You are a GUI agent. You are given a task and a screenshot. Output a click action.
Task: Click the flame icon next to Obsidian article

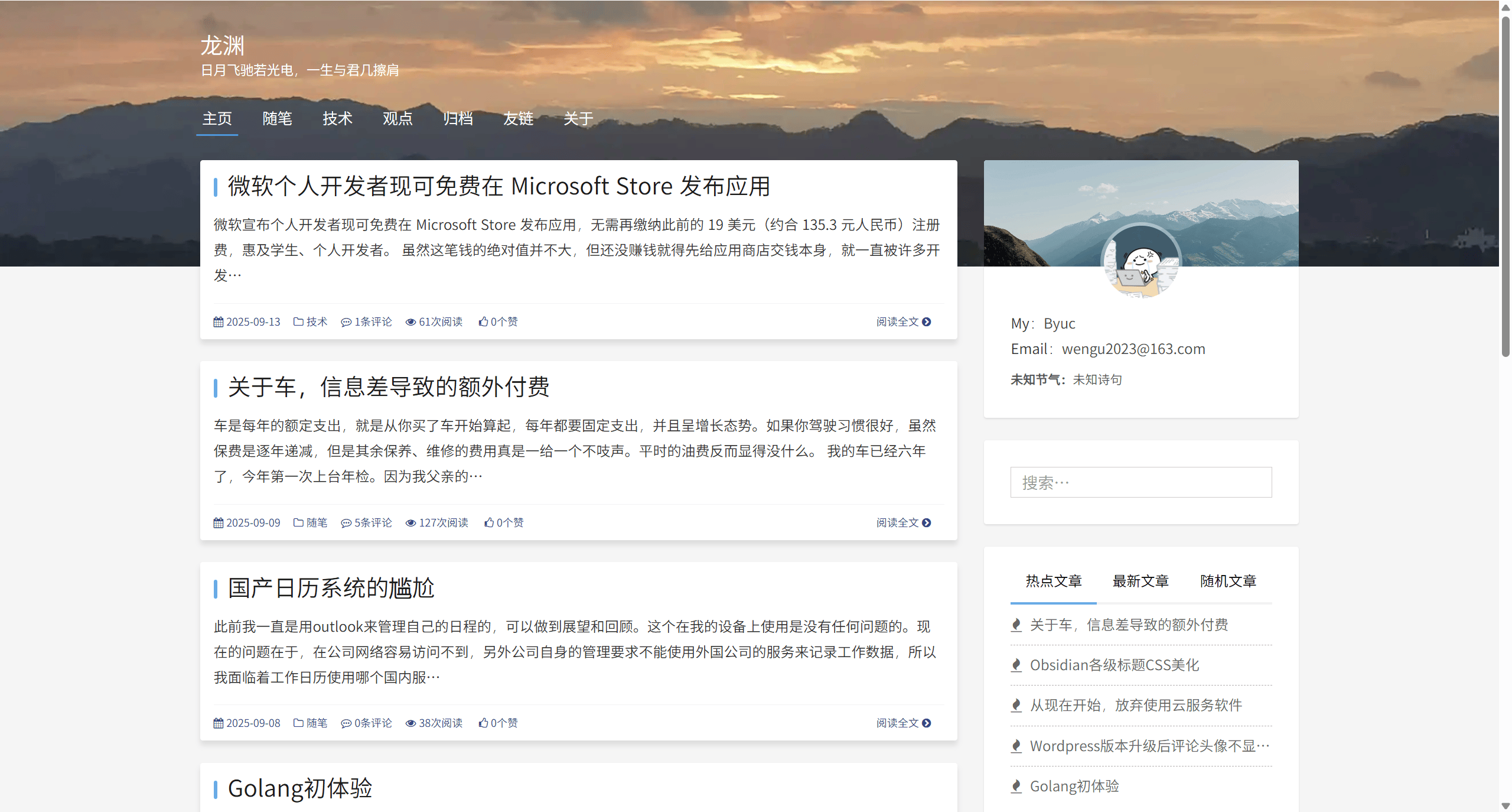click(1016, 665)
